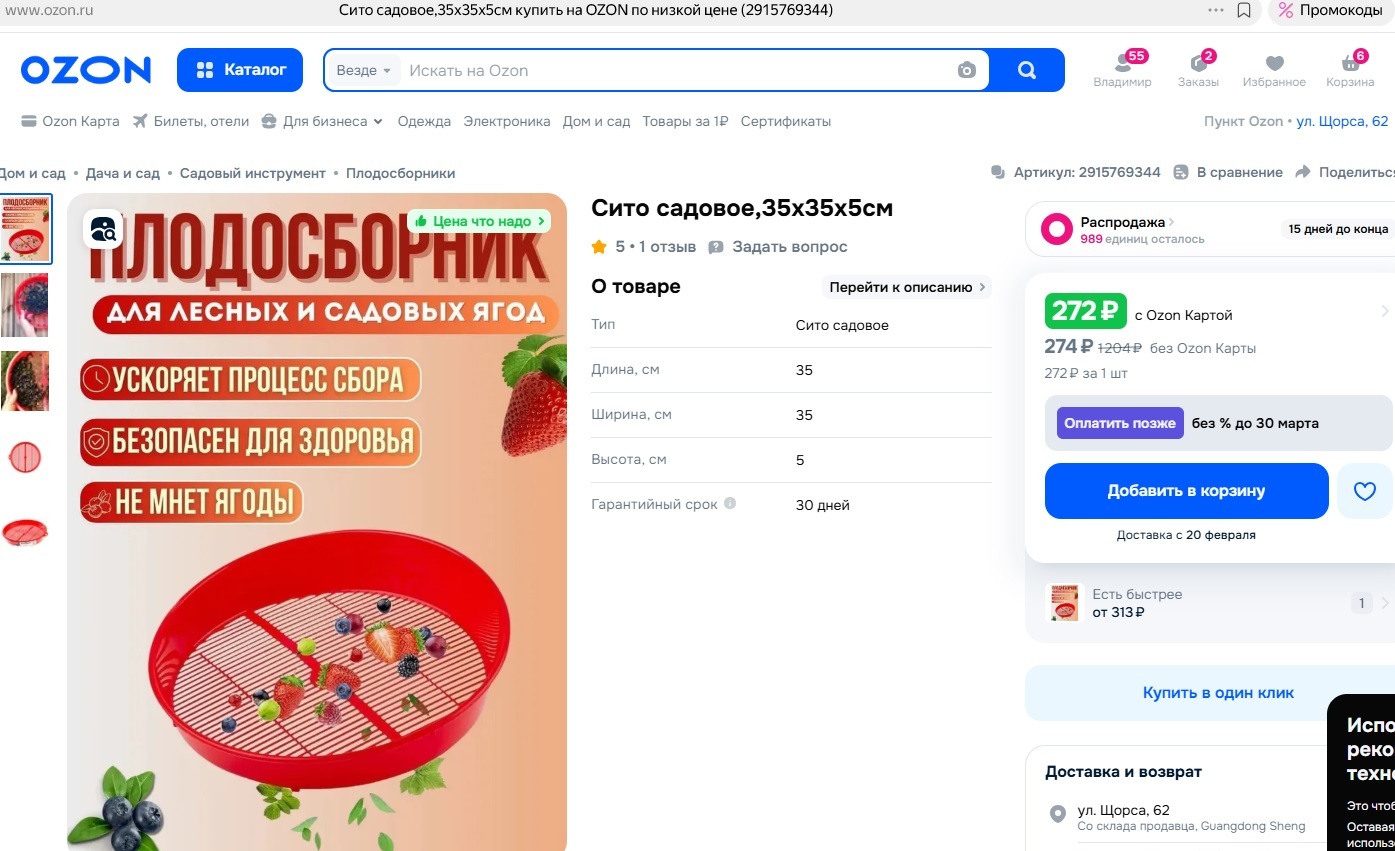Open Дом и сад navigation item
Screen dimensions: 1395x851
[596, 121]
